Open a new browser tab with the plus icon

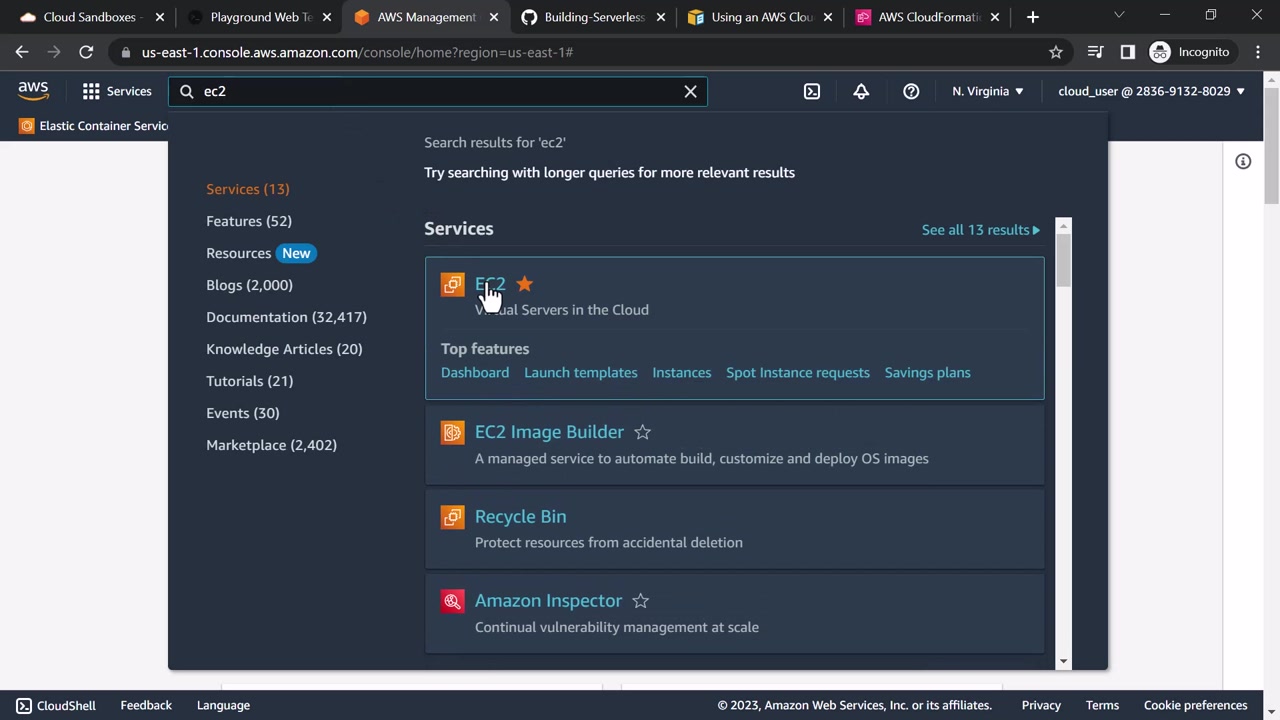pos(1033,17)
